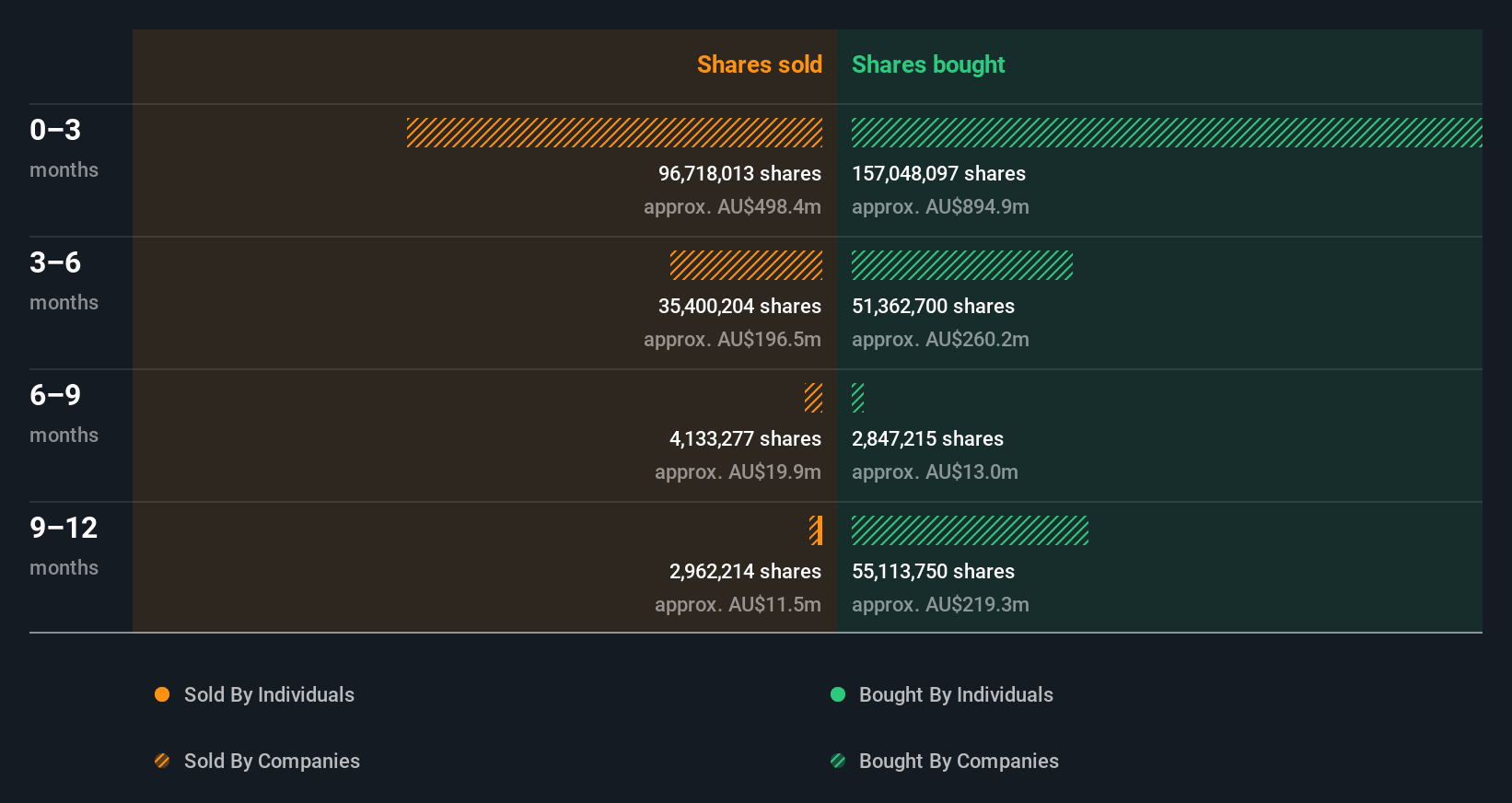Viewport: 1512px width, 803px height.
Task: Click the 0–3 months green bought bar
Action: pos(1167,133)
